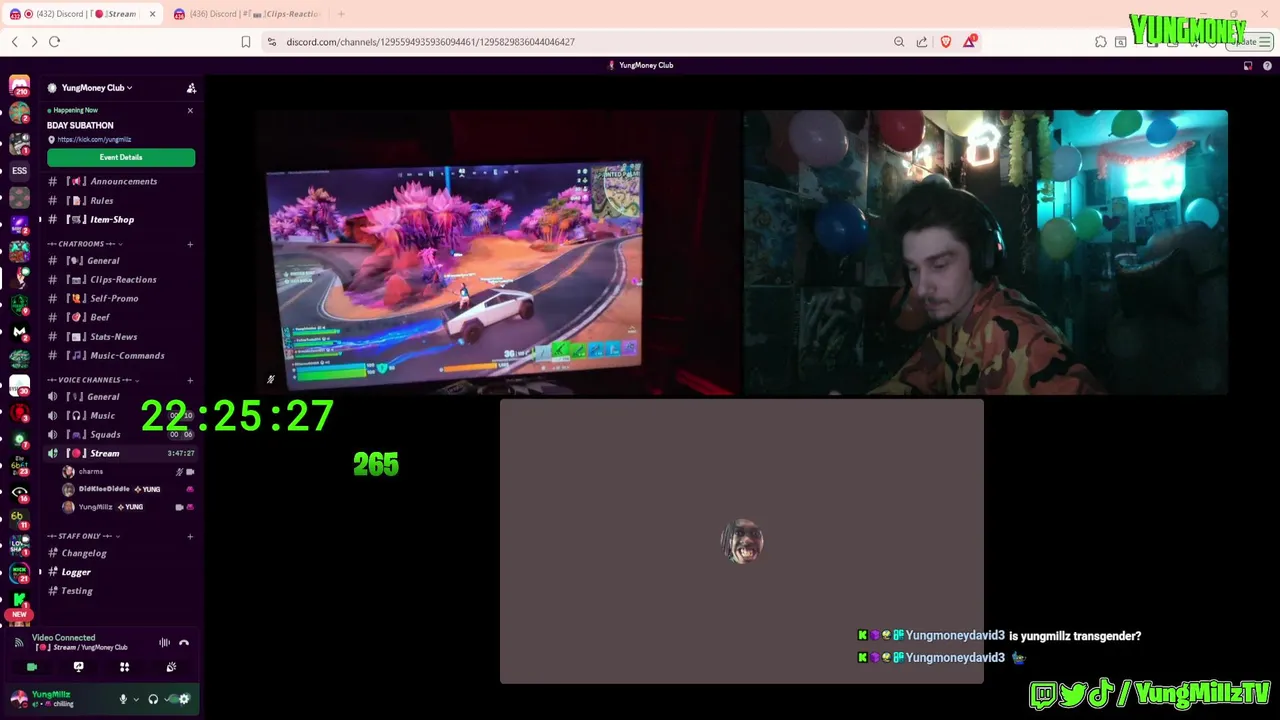Viewport: 1280px width, 720px height.
Task: Open Brave Rewards triangle icon
Action: (x=969, y=41)
